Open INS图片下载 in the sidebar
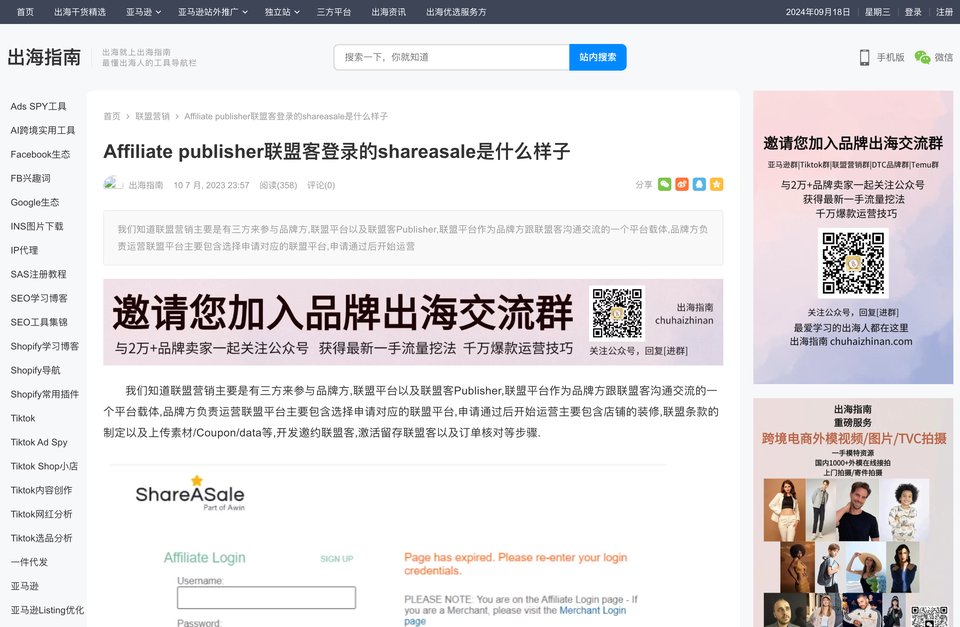 37,227
